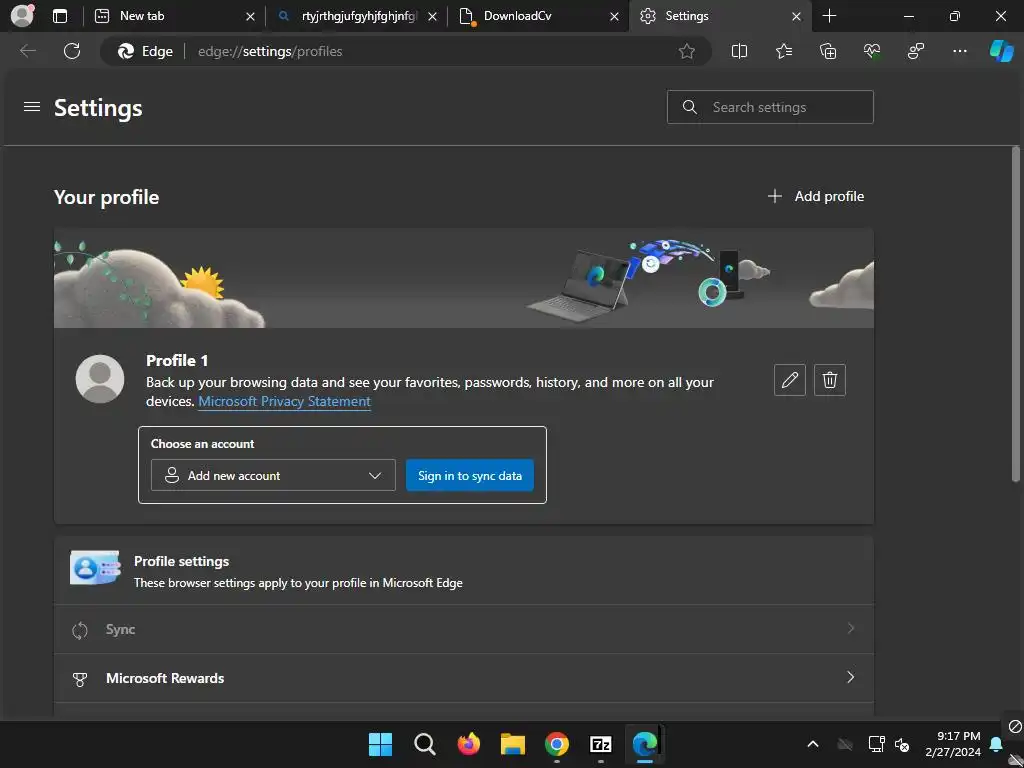Launch Google Chrome from the taskbar

(x=557, y=744)
